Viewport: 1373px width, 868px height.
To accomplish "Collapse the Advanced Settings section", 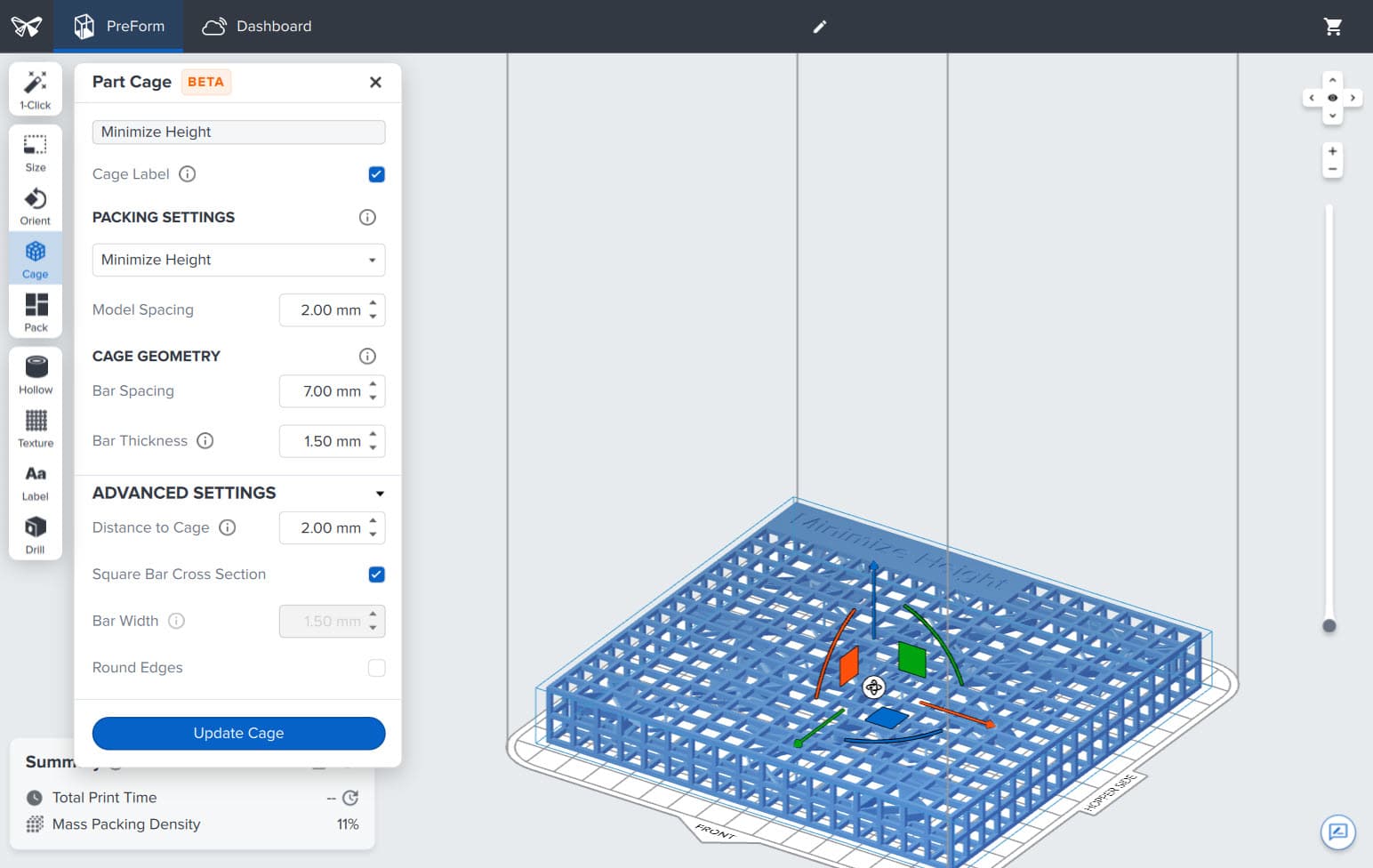I will pos(380,494).
